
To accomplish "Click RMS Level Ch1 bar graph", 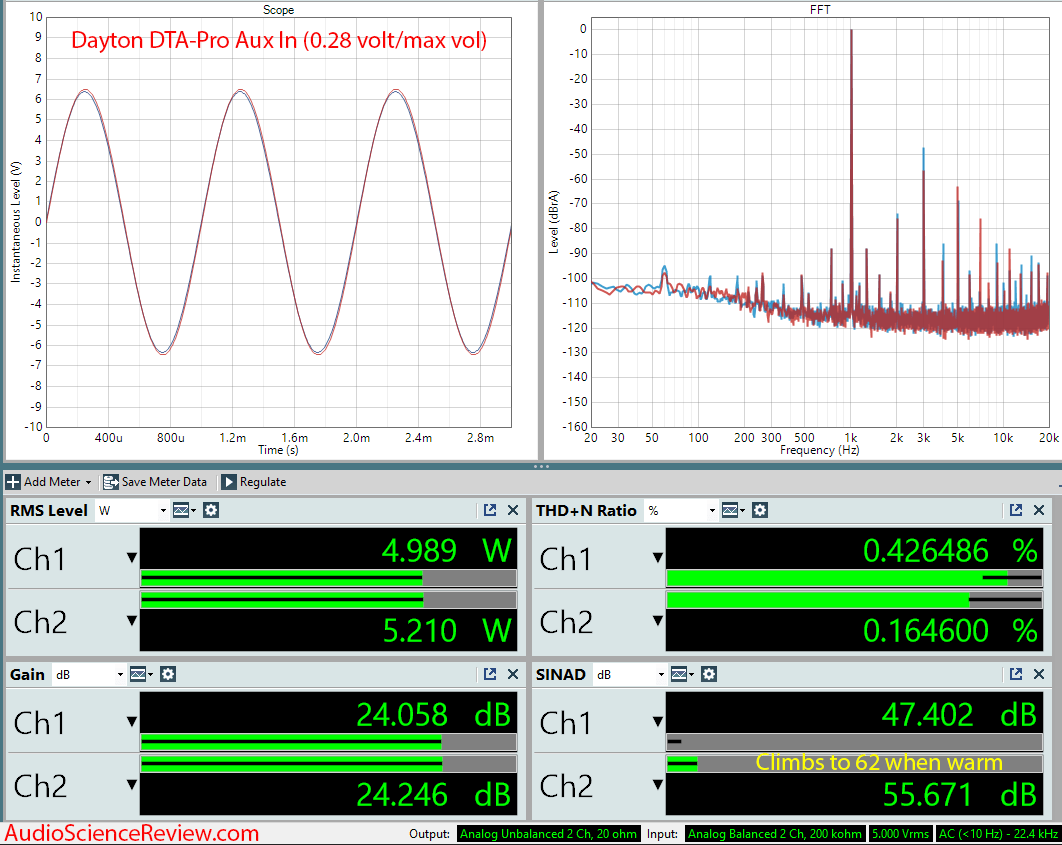I will (328, 578).
